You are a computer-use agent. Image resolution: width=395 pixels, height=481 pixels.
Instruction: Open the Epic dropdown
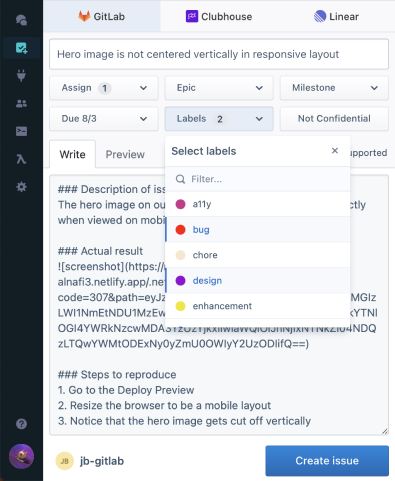[x=219, y=88]
